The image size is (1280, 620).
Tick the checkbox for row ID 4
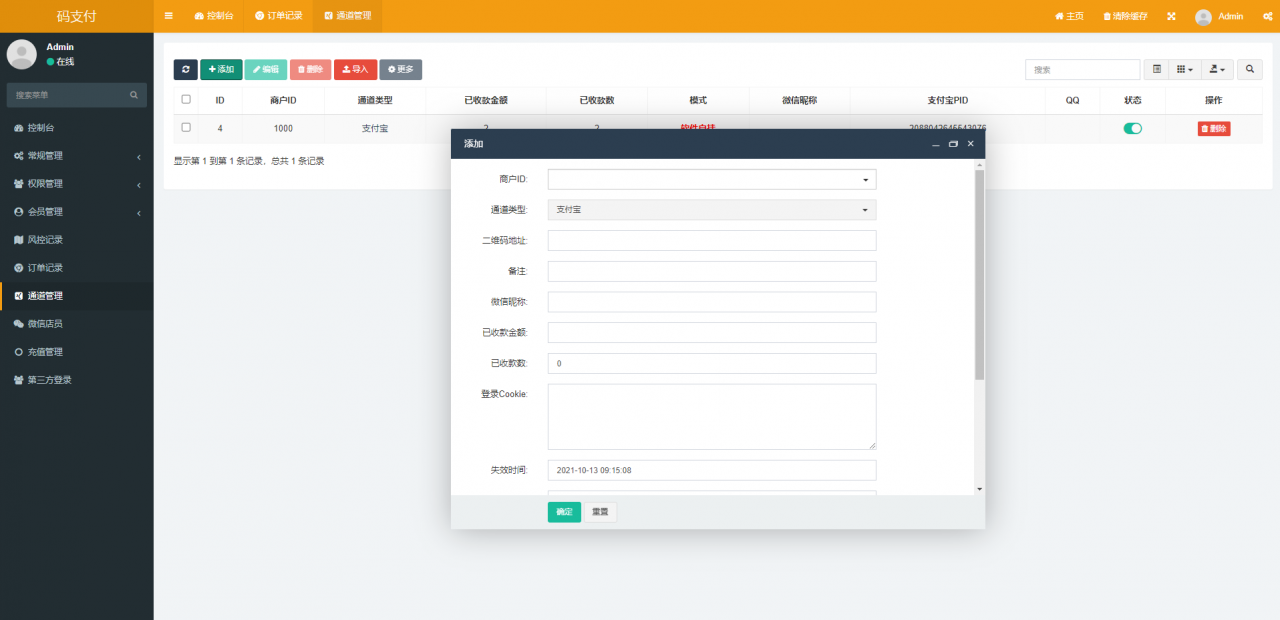coord(185,128)
